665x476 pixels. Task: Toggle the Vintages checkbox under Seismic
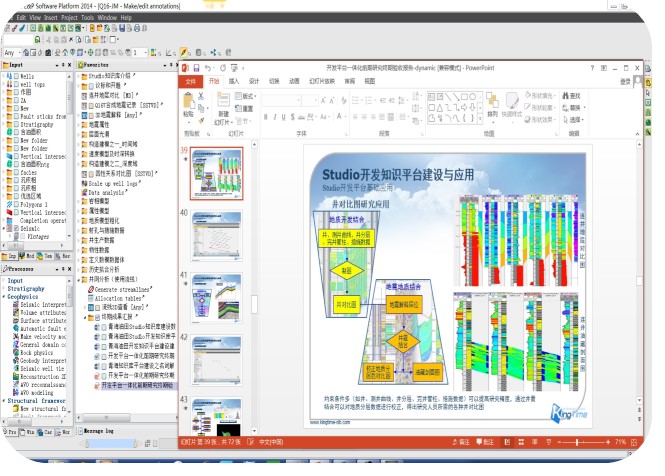23,236
